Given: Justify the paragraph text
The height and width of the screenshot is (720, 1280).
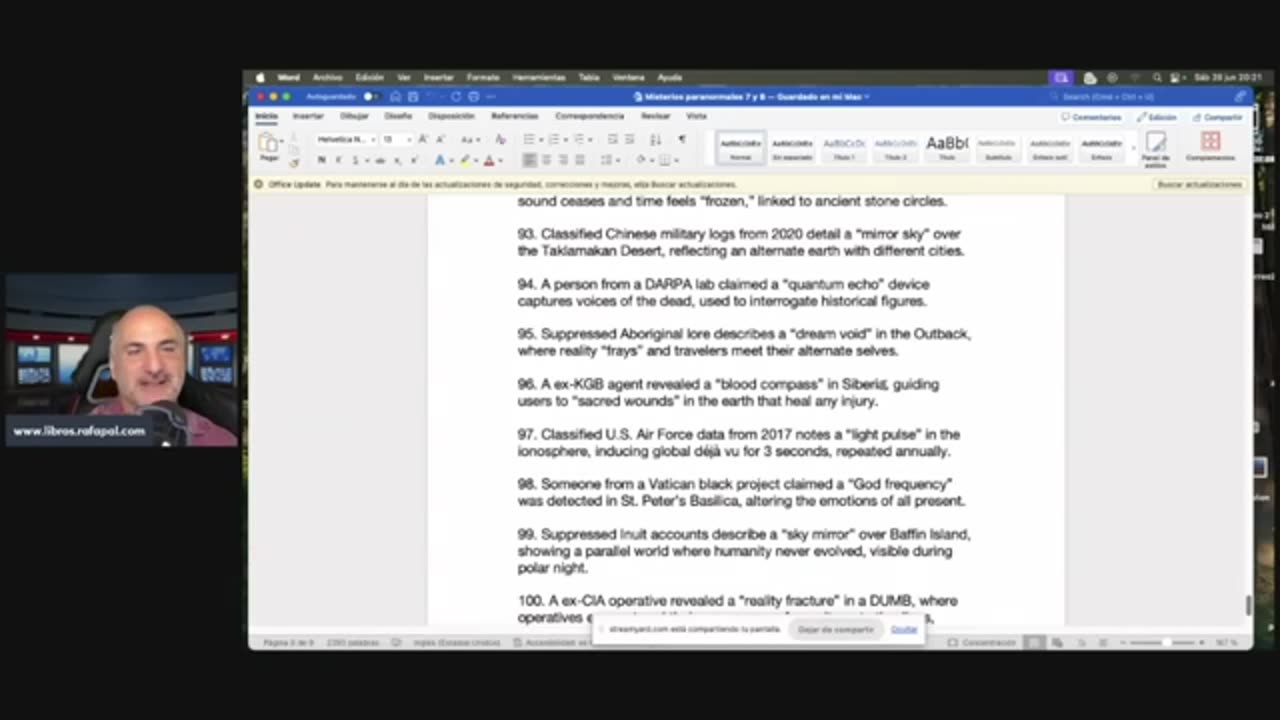Looking at the screenshot, I should 580,160.
